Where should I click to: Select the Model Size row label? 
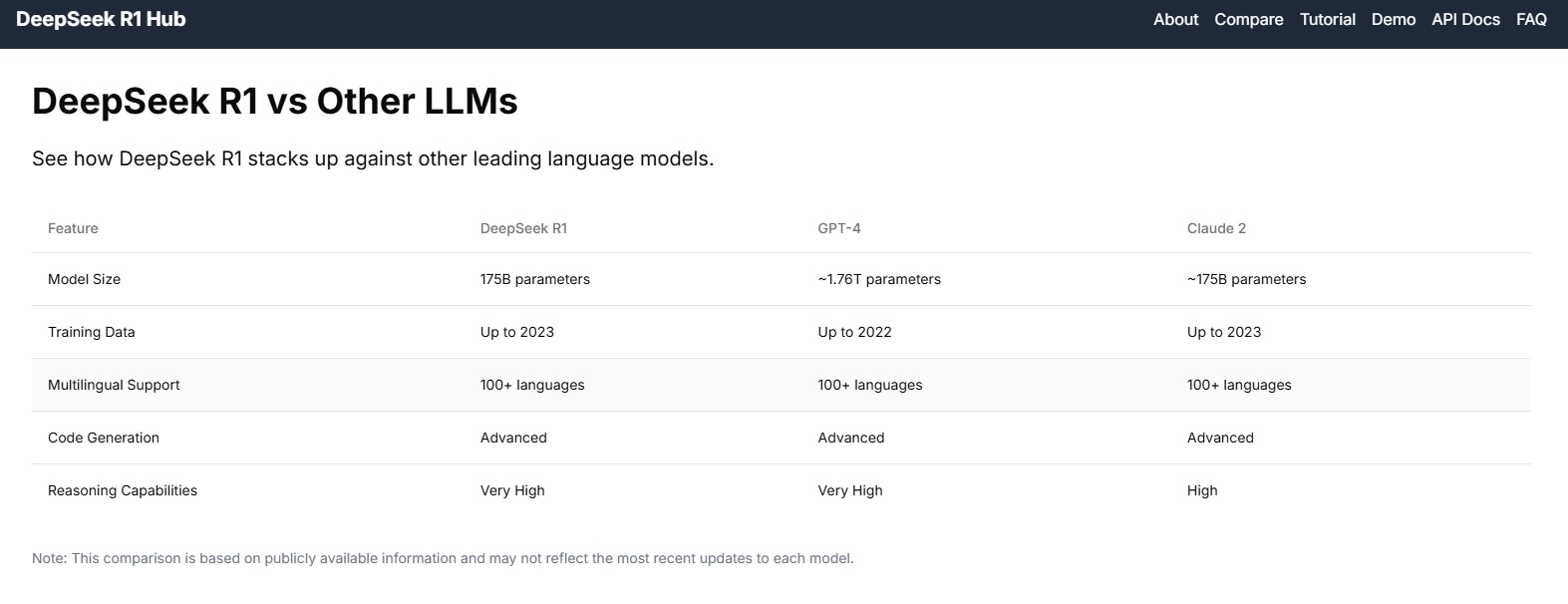tap(84, 279)
